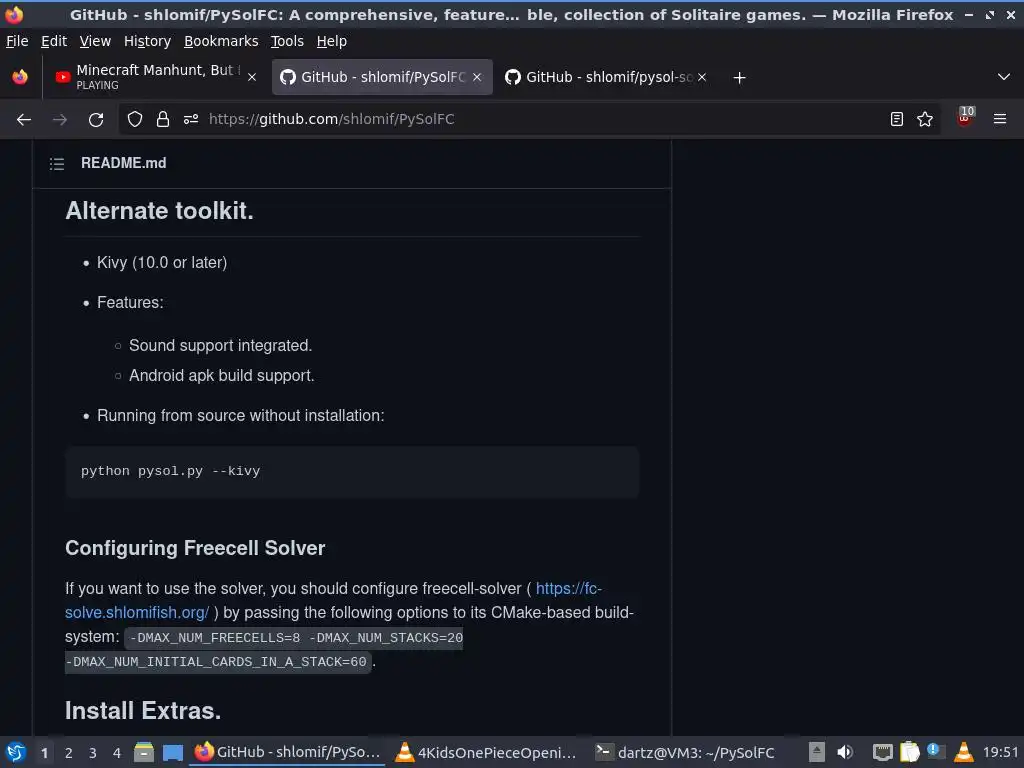The width and height of the screenshot is (1024, 768).
Task: Switch to workspace 4 in pager
Action: pos(117,753)
